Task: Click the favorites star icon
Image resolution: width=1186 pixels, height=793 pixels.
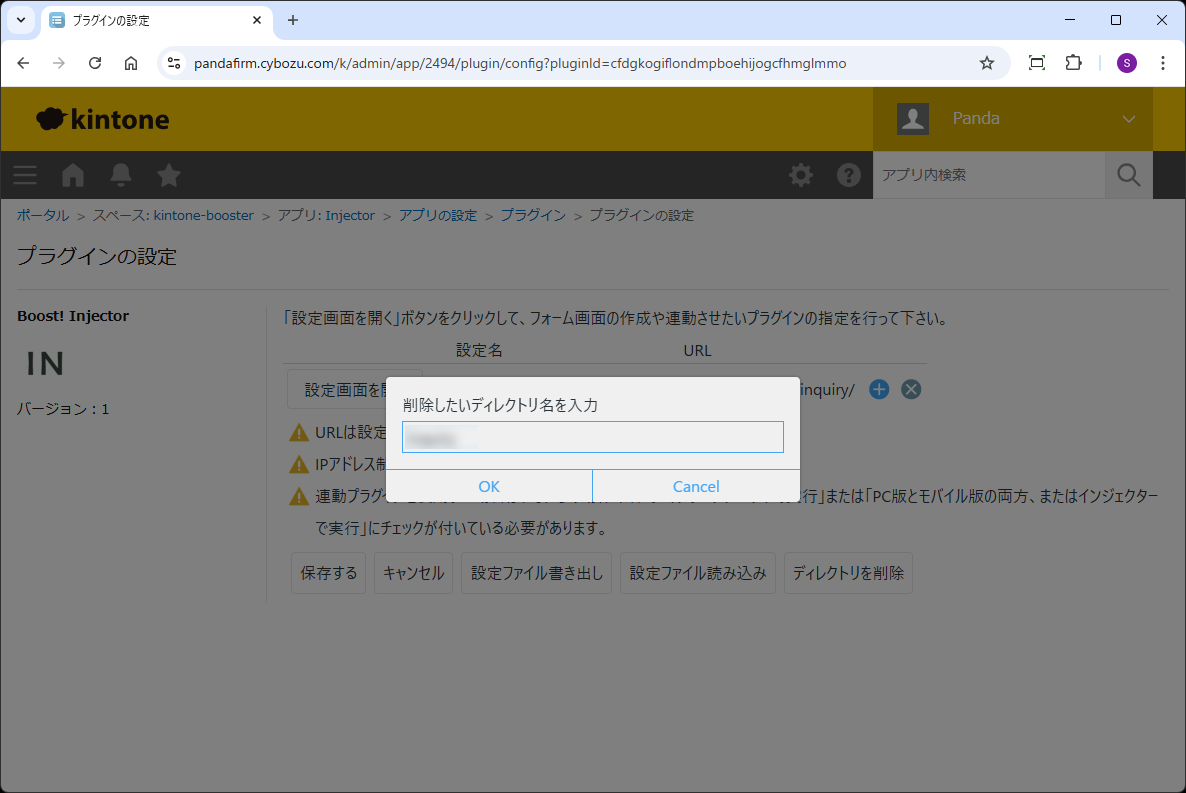Action: click(169, 175)
